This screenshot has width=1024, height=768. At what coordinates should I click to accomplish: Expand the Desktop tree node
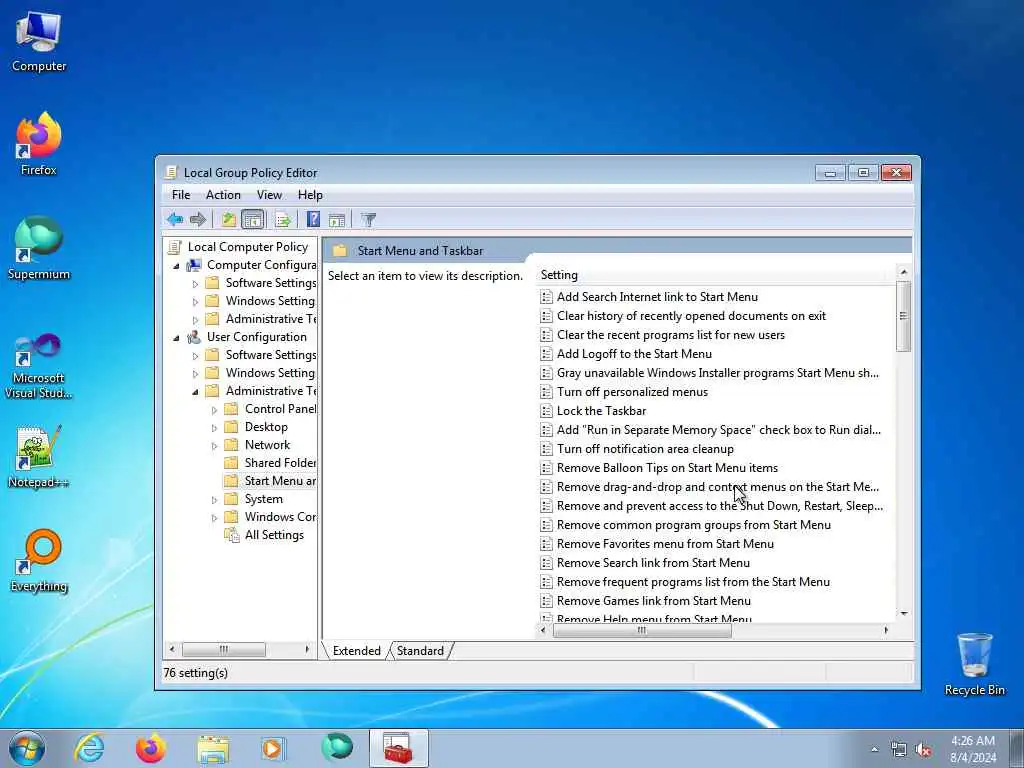click(214, 428)
